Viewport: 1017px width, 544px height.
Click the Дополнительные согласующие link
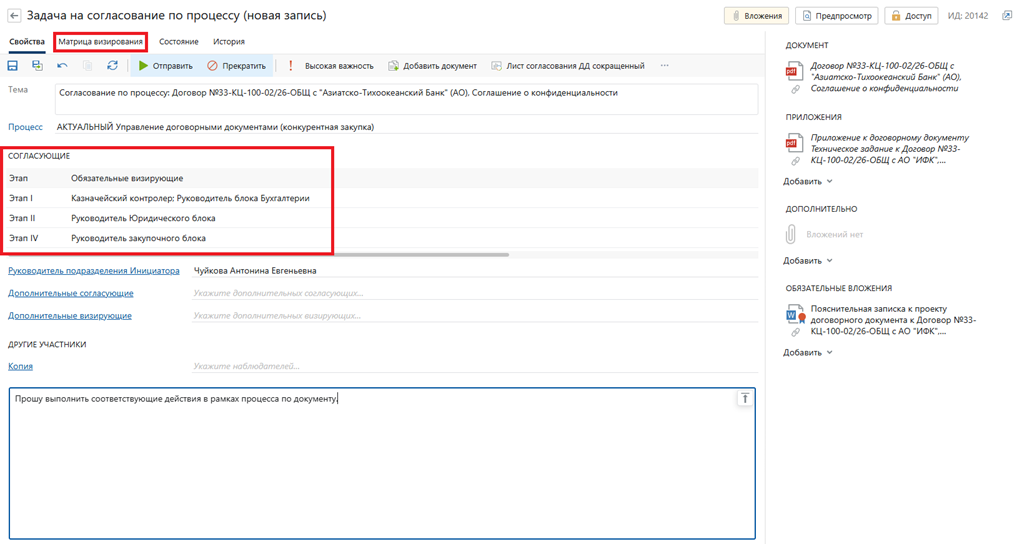pyautogui.click(x=71, y=294)
